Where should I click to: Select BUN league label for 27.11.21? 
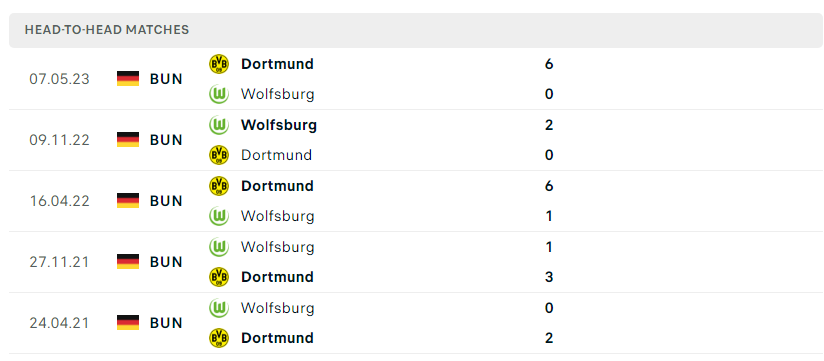[166, 262]
